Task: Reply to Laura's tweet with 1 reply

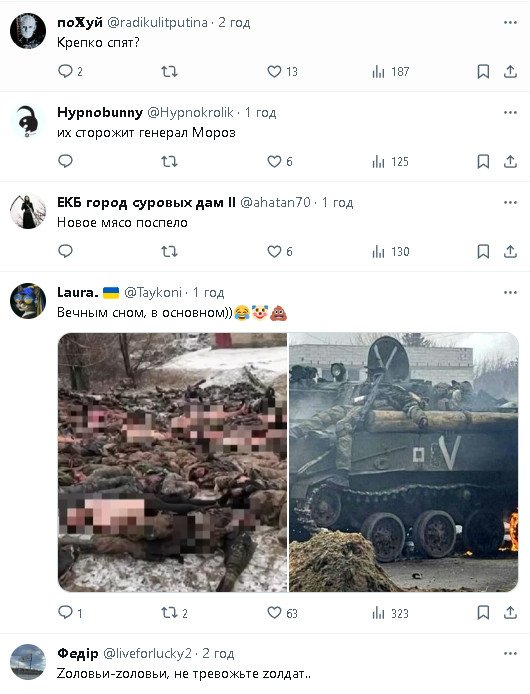Action: (x=70, y=613)
